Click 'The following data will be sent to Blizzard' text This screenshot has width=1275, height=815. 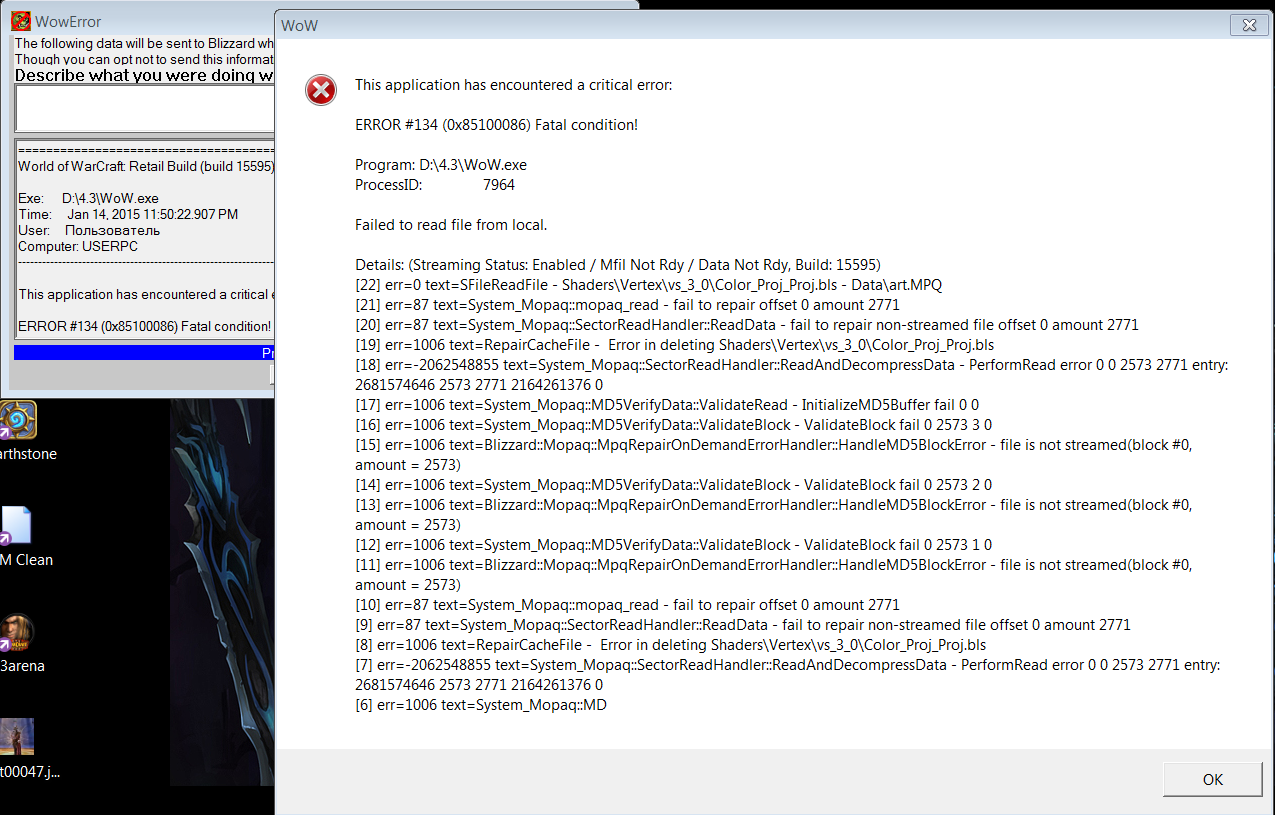click(x=145, y=44)
